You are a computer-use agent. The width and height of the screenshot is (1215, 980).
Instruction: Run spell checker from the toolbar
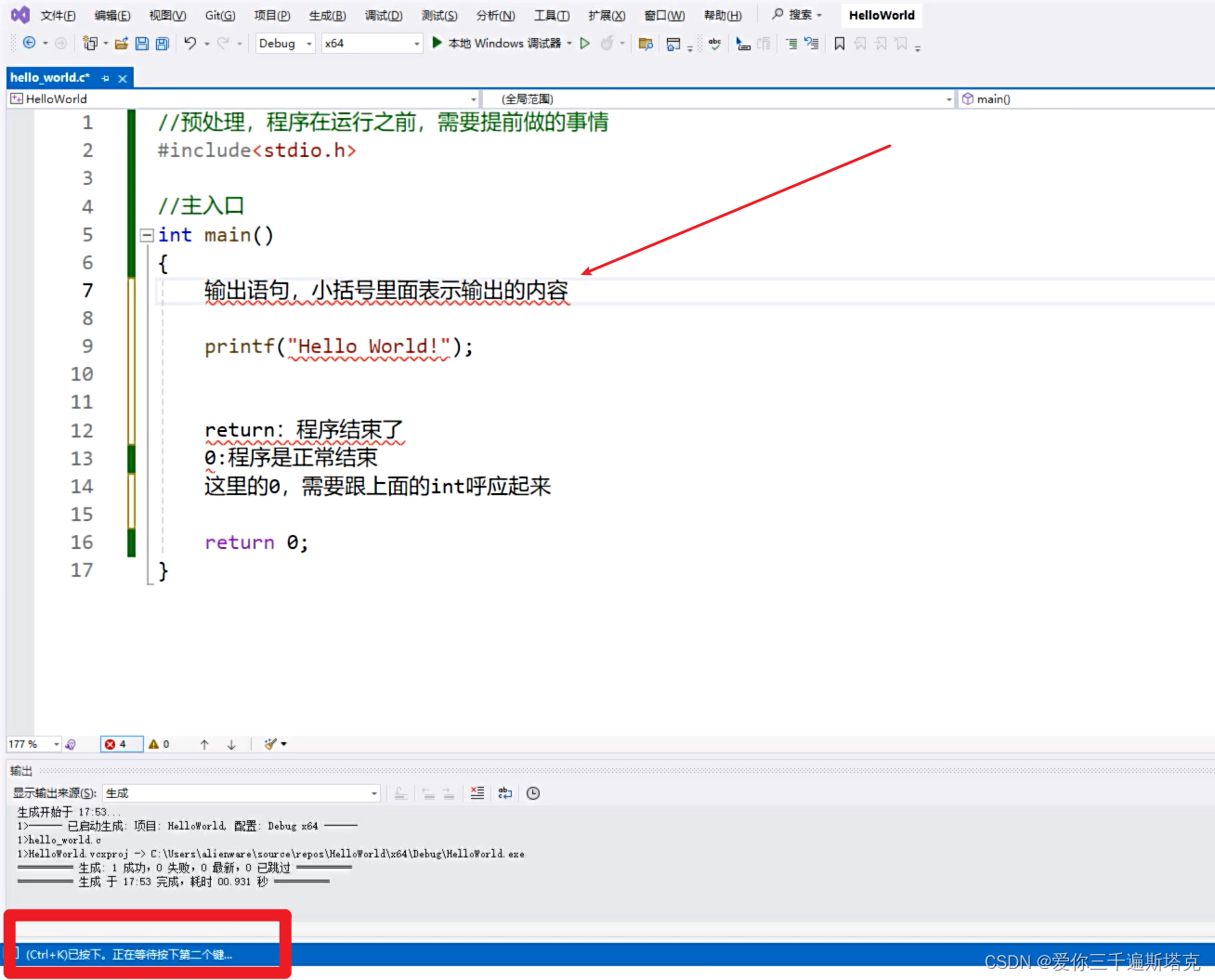point(714,43)
